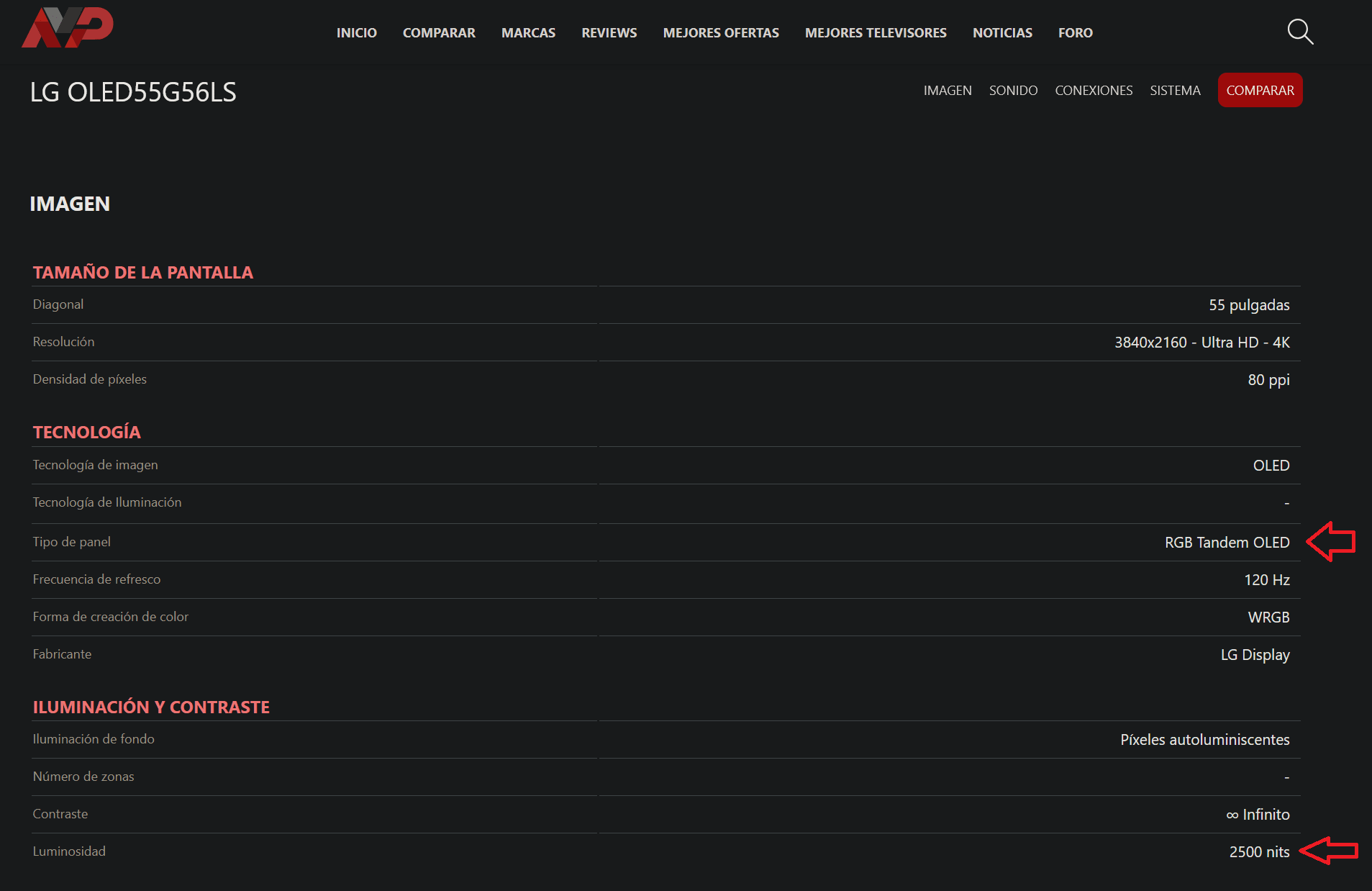Select the Tecnología de imagen label
The width and height of the screenshot is (1372, 891).
pyautogui.click(x=96, y=465)
